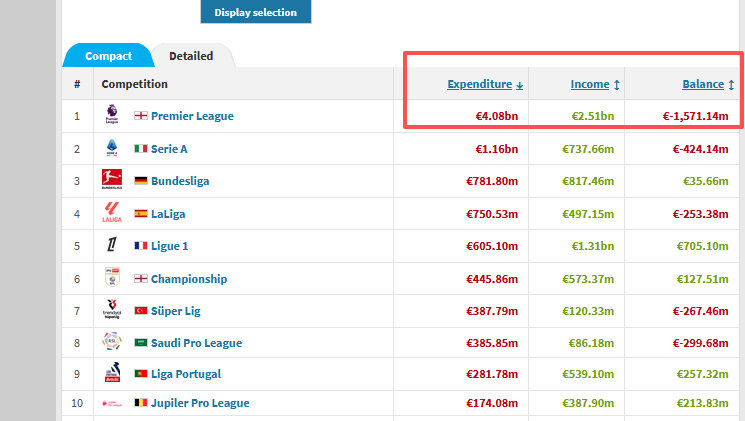
Task: Select Bundesliga balance €35.66m
Action: coord(706,181)
